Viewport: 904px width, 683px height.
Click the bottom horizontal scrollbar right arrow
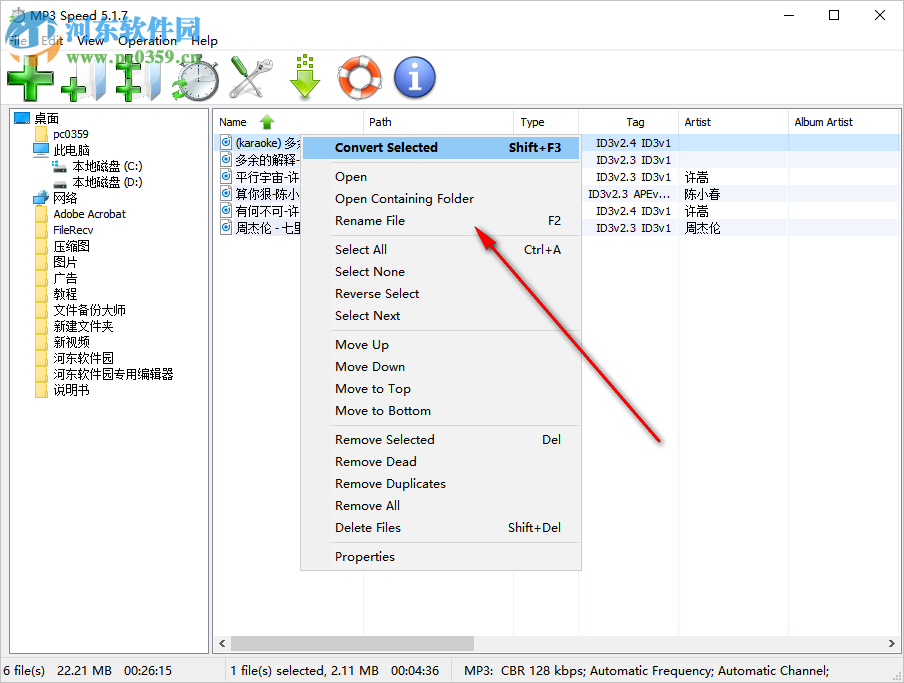pyautogui.click(x=889, y=644)
